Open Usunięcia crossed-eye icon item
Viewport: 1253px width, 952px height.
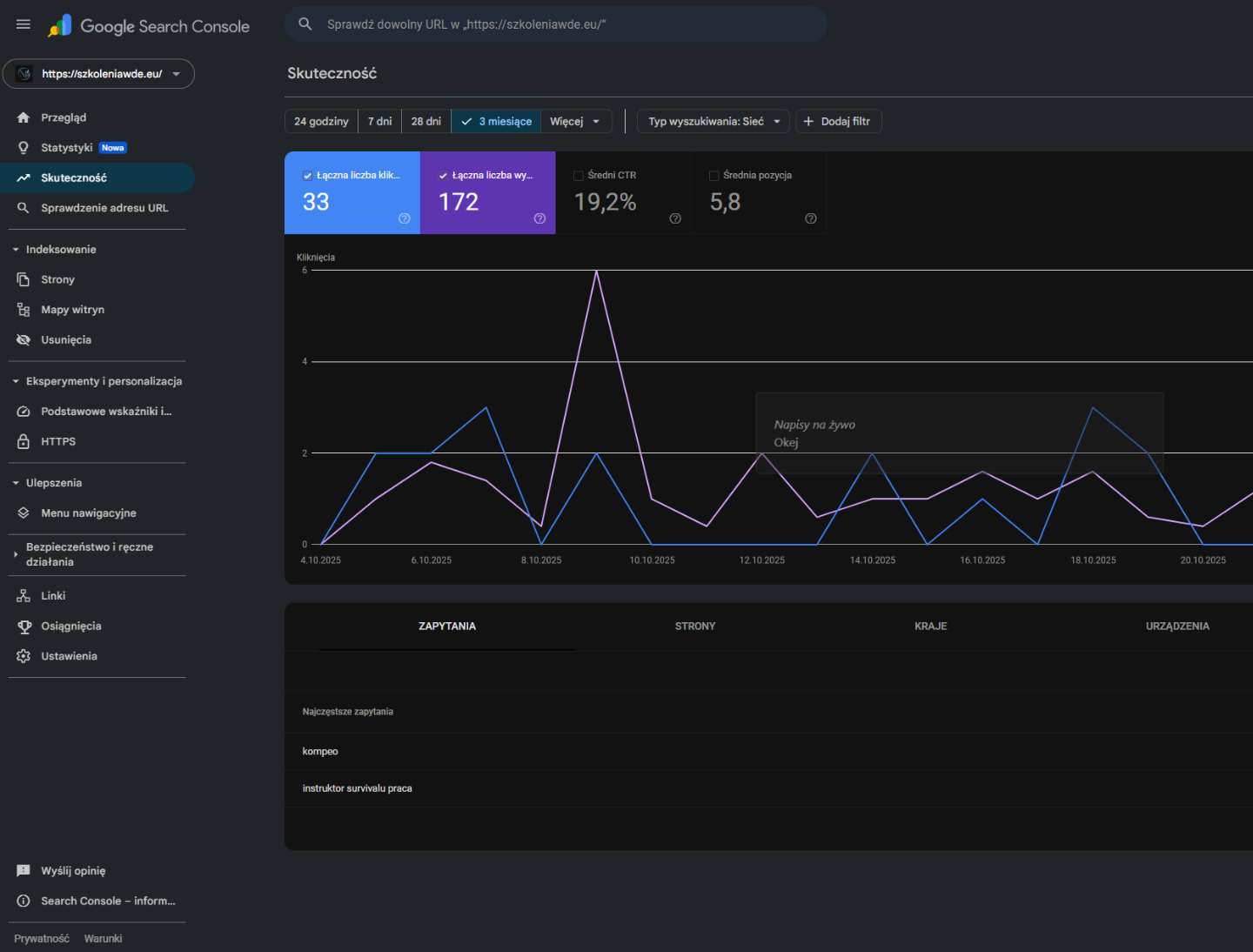(23, 340)
